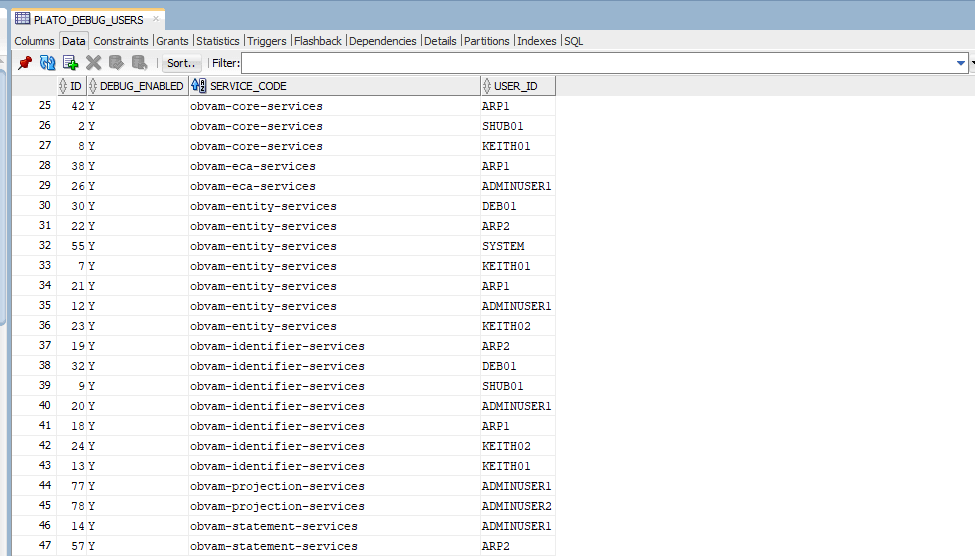The height and width of the screenshot is (556, 975).
Task: Open the Statistics tab
Action: [x=218, y=41]
